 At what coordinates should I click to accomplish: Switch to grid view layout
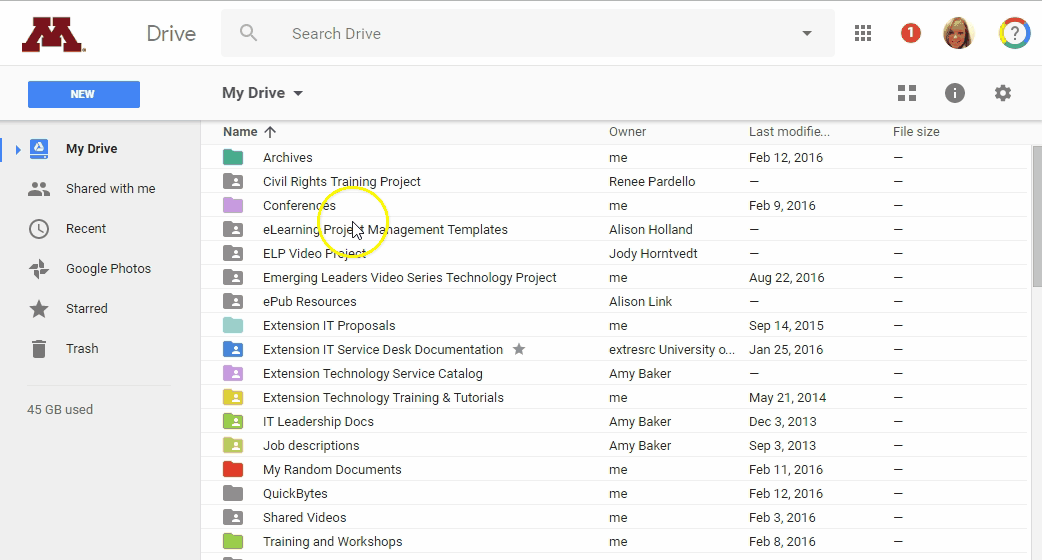907,93
